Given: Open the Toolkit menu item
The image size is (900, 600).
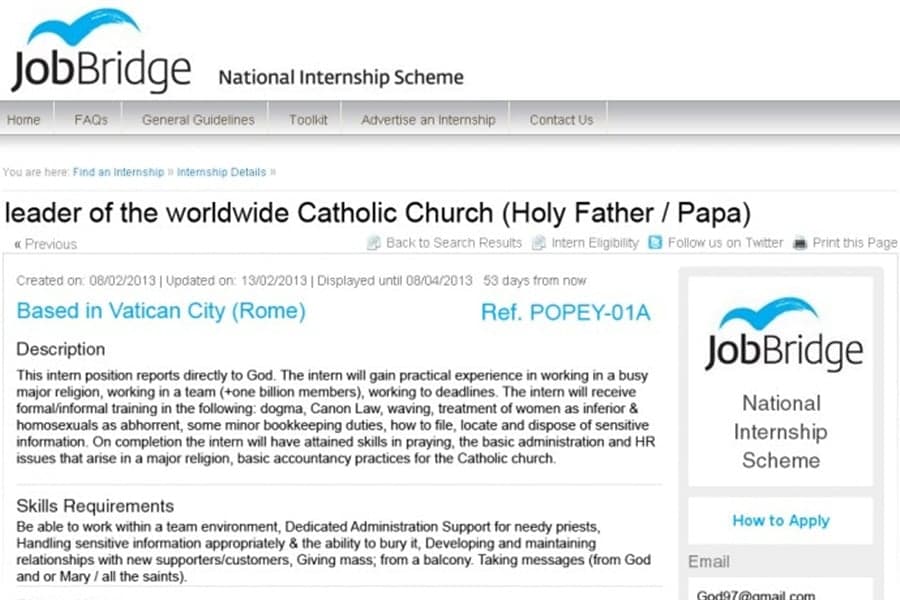Looking at the screenshot, I should pos(308,119).
